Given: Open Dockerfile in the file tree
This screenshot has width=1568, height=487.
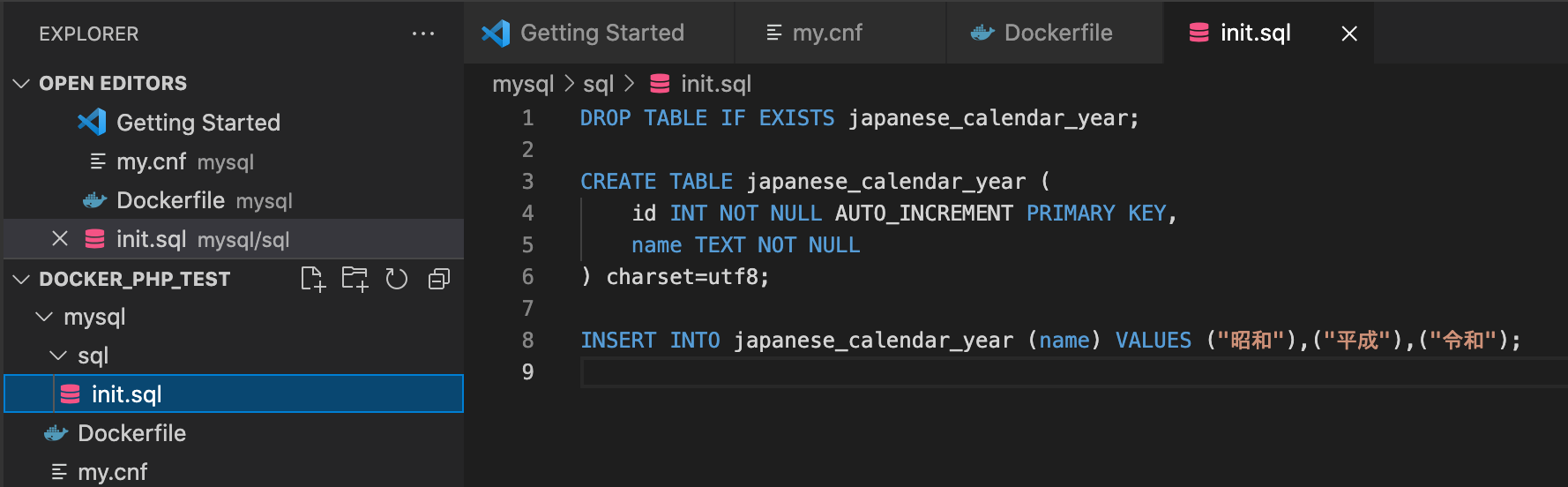Looking at the screenshot, I should (234, 433).
